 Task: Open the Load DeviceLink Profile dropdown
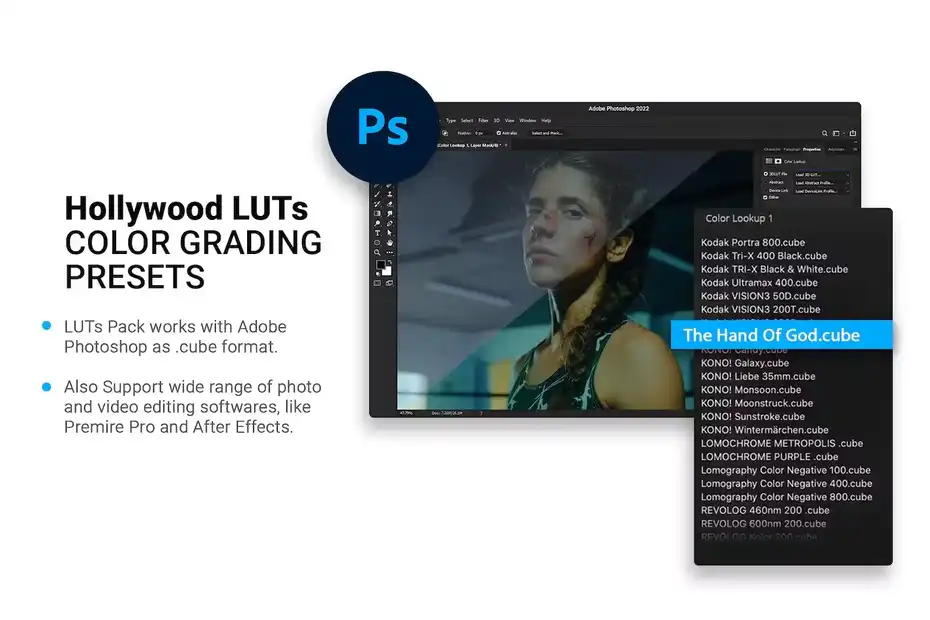822,191
